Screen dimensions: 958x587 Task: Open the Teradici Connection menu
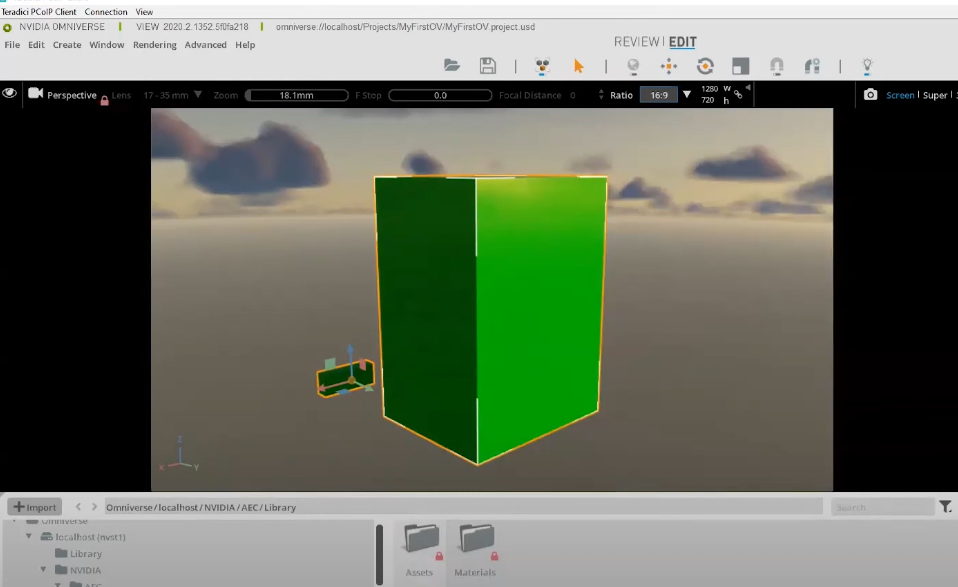106,12
